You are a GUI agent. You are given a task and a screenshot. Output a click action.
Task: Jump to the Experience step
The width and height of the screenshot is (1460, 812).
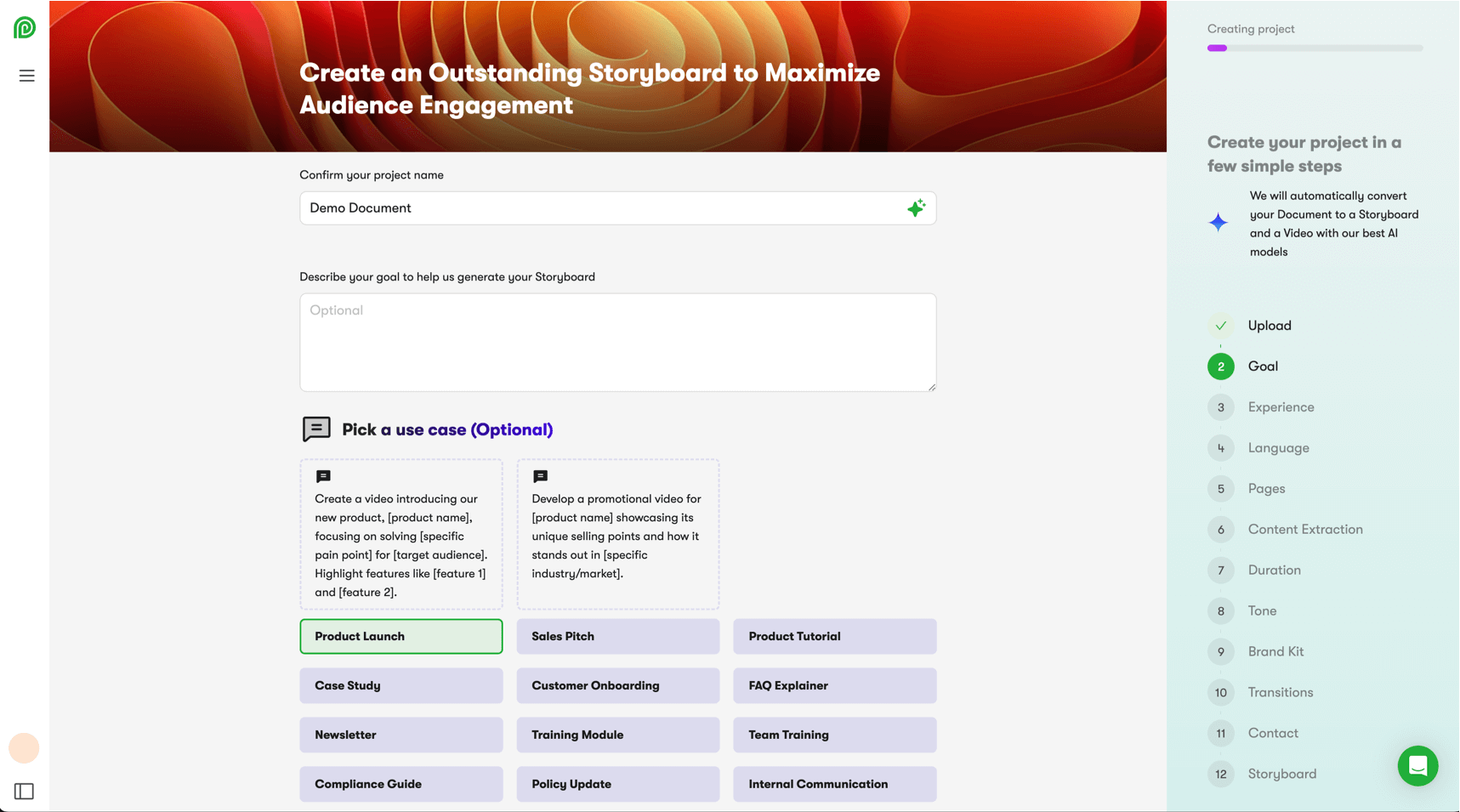(x=1281, y=407)
